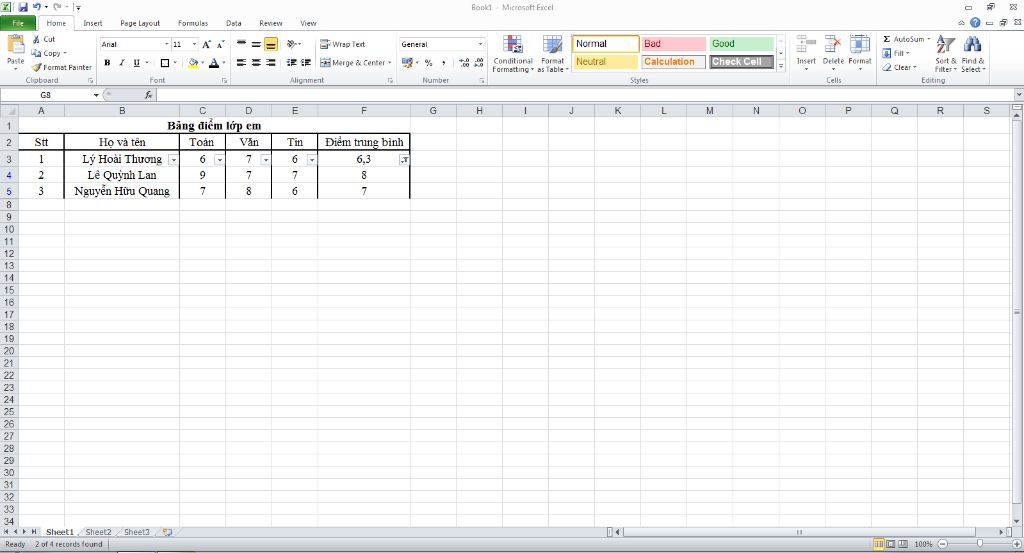This screenshot has width=1024, height=553.
Task: Click the Orientation text-angle icon
Action: pos(291,44)
